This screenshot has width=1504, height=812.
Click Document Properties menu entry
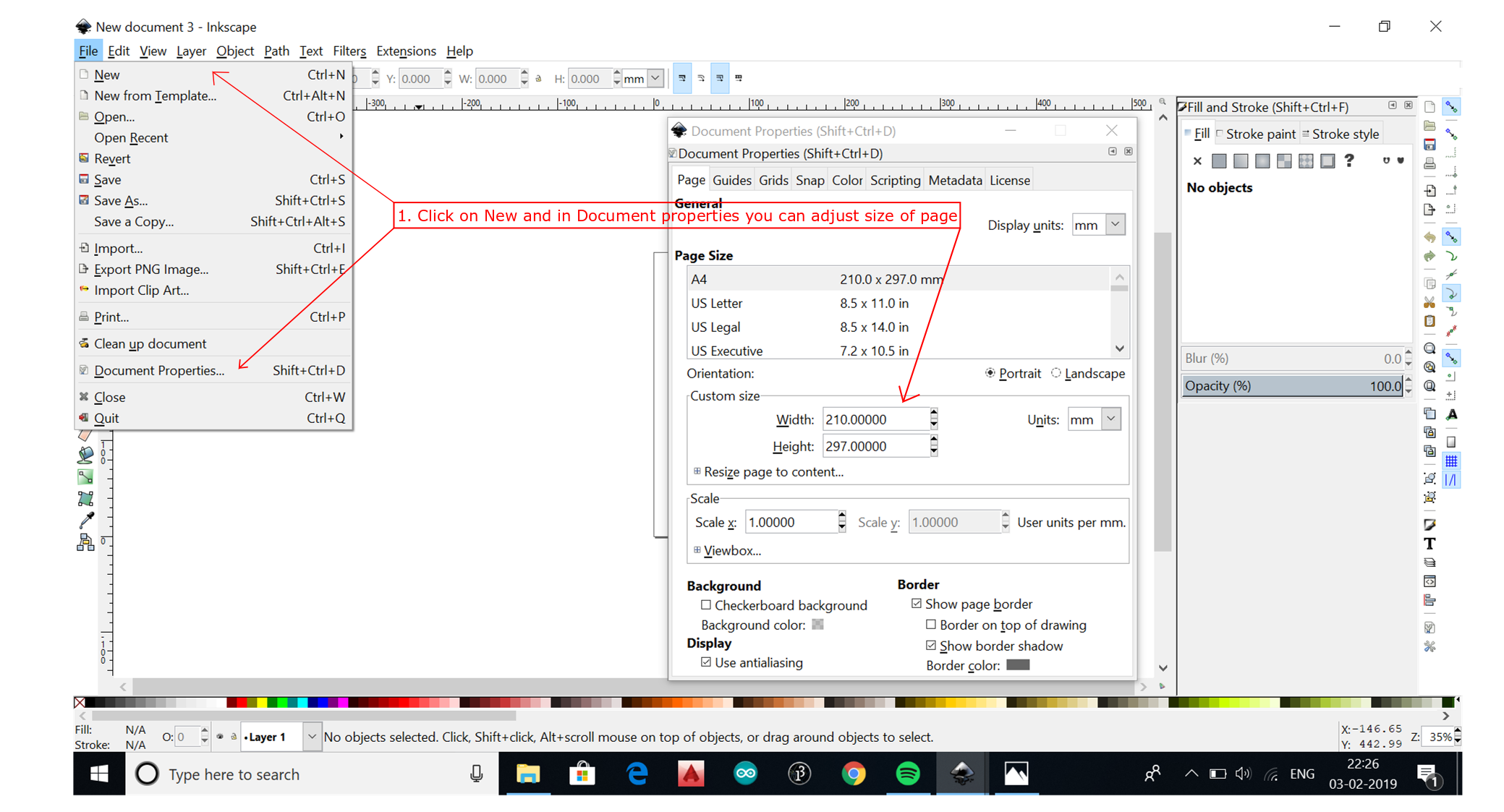159,370
